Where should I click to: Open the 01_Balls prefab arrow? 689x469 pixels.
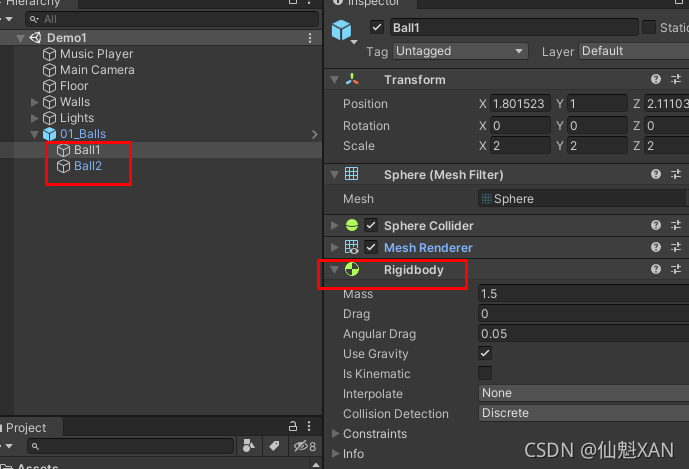point(314,134)
